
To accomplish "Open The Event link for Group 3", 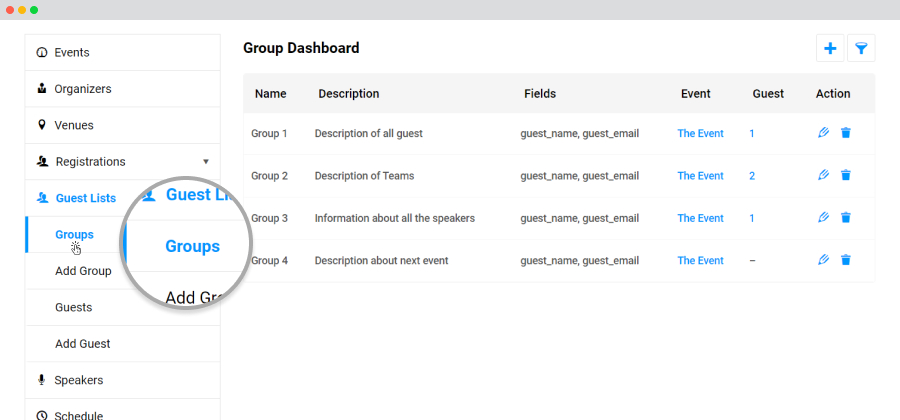I will pos(700,218).
